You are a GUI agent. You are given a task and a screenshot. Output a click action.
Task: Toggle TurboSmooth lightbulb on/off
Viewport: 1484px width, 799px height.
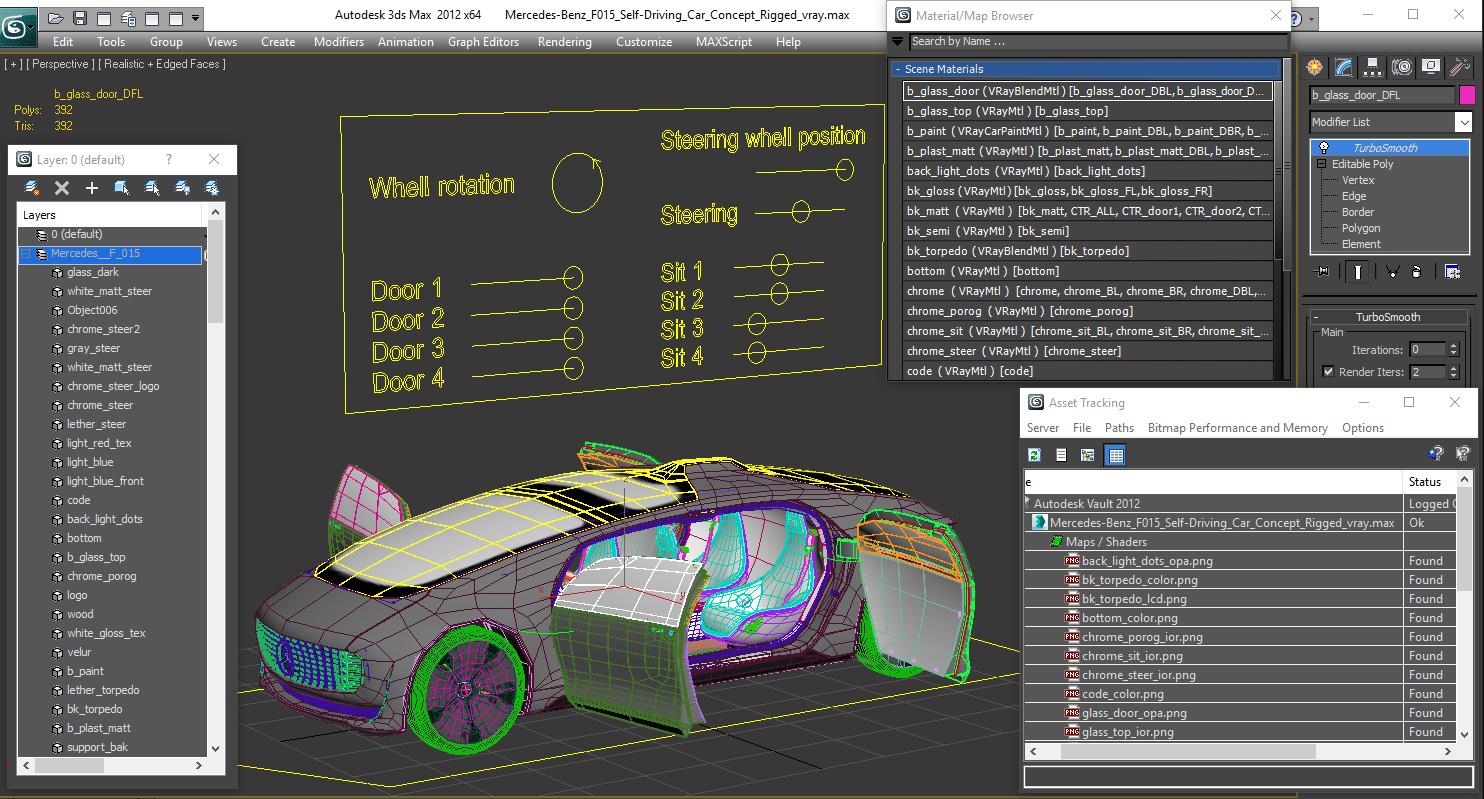1325,148
